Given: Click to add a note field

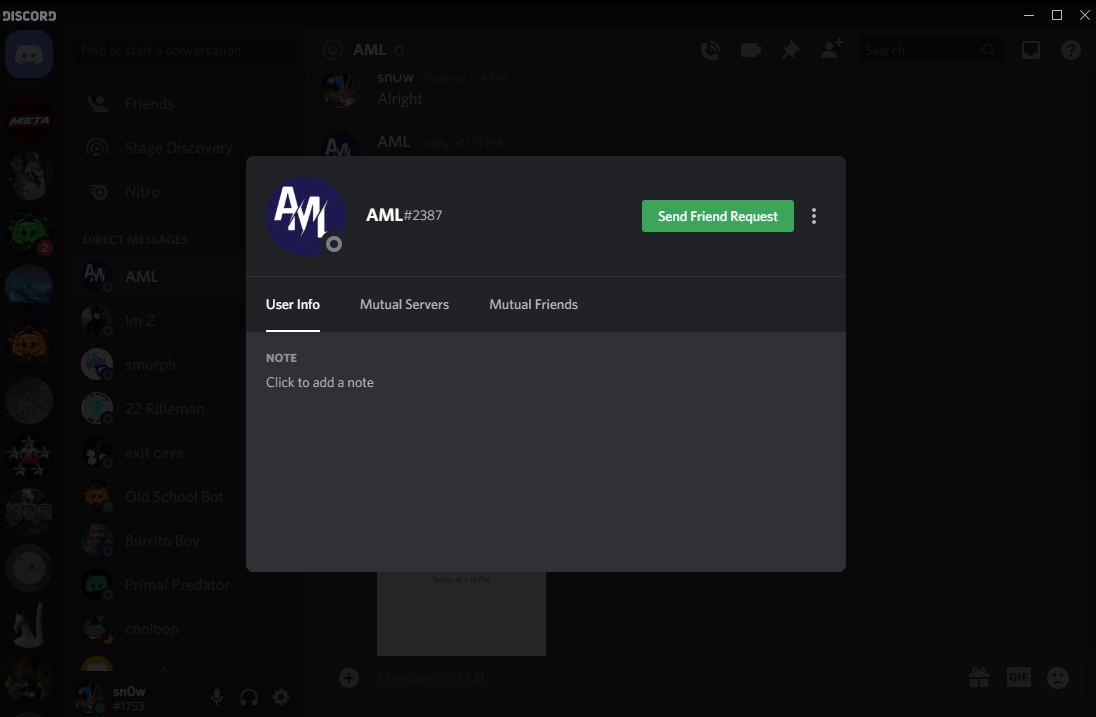Looking at the screenshot, I should [319, 382].
